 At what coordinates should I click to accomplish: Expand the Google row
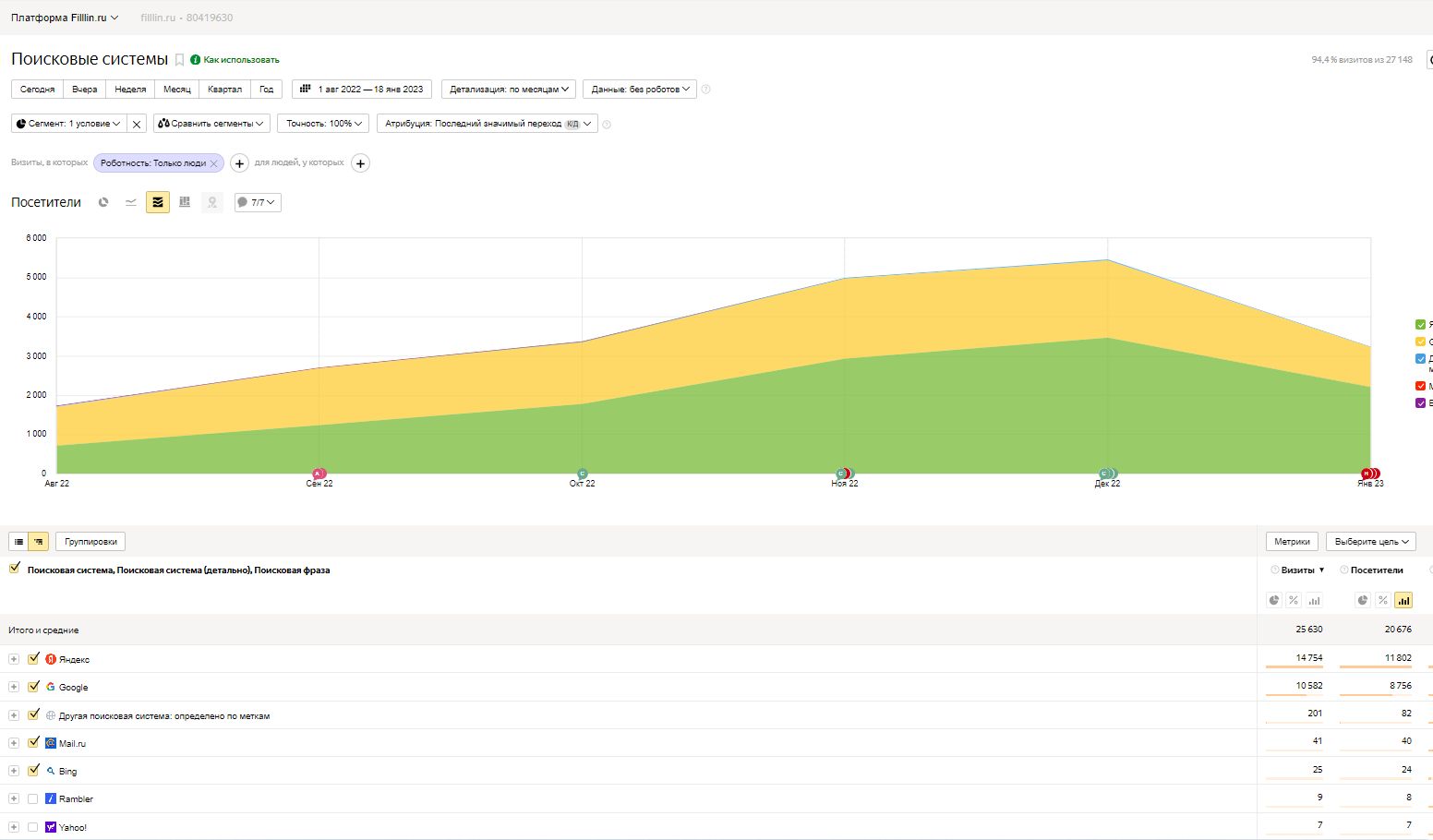[14, 687]
